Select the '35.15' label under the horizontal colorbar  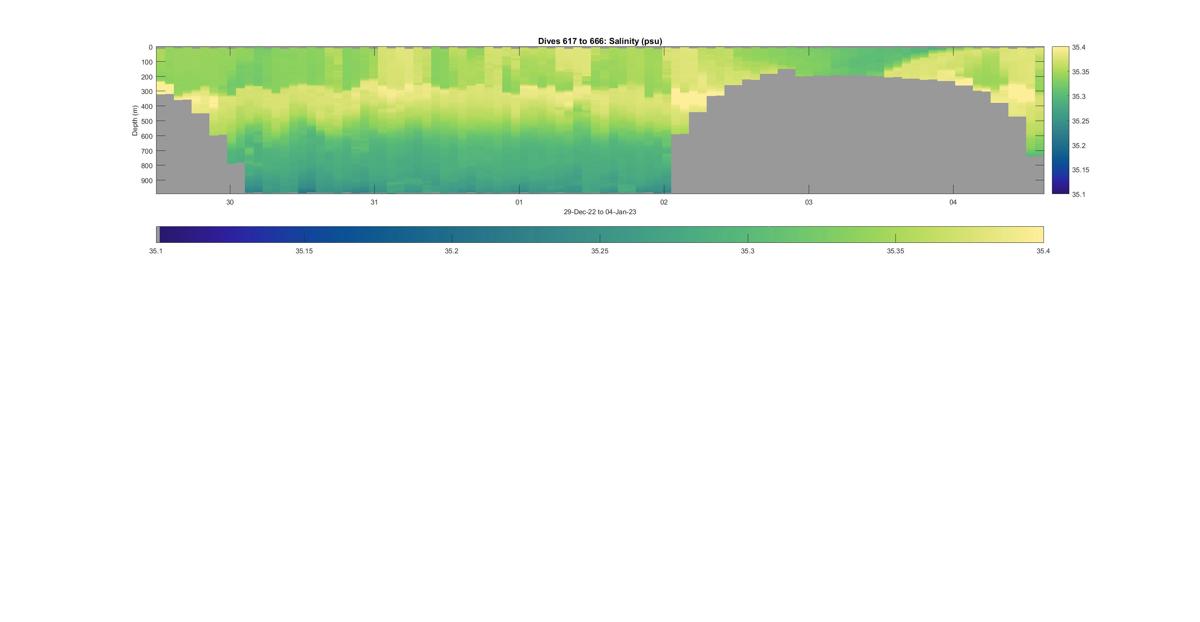(304, 251)
